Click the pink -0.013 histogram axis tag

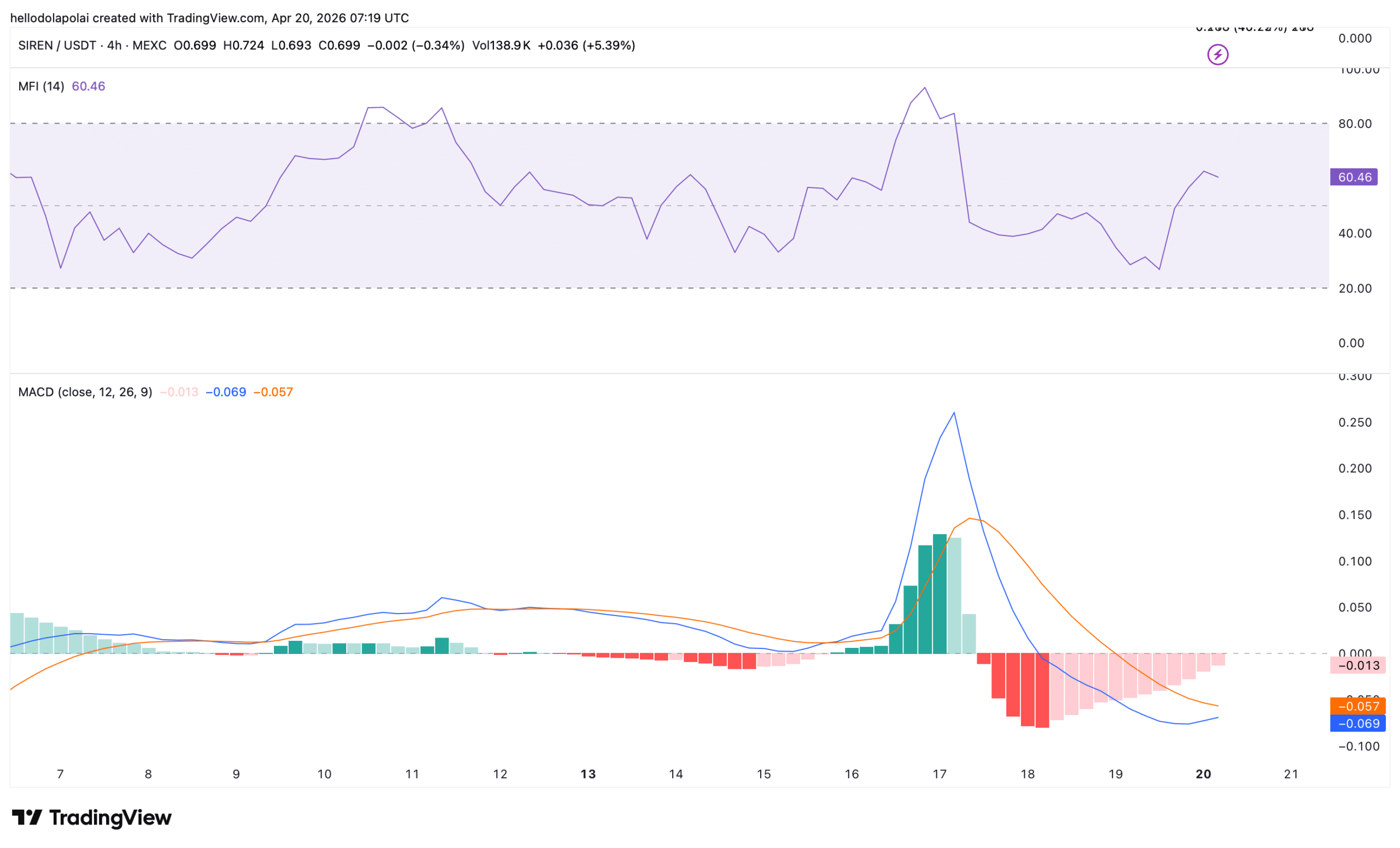1357,665
